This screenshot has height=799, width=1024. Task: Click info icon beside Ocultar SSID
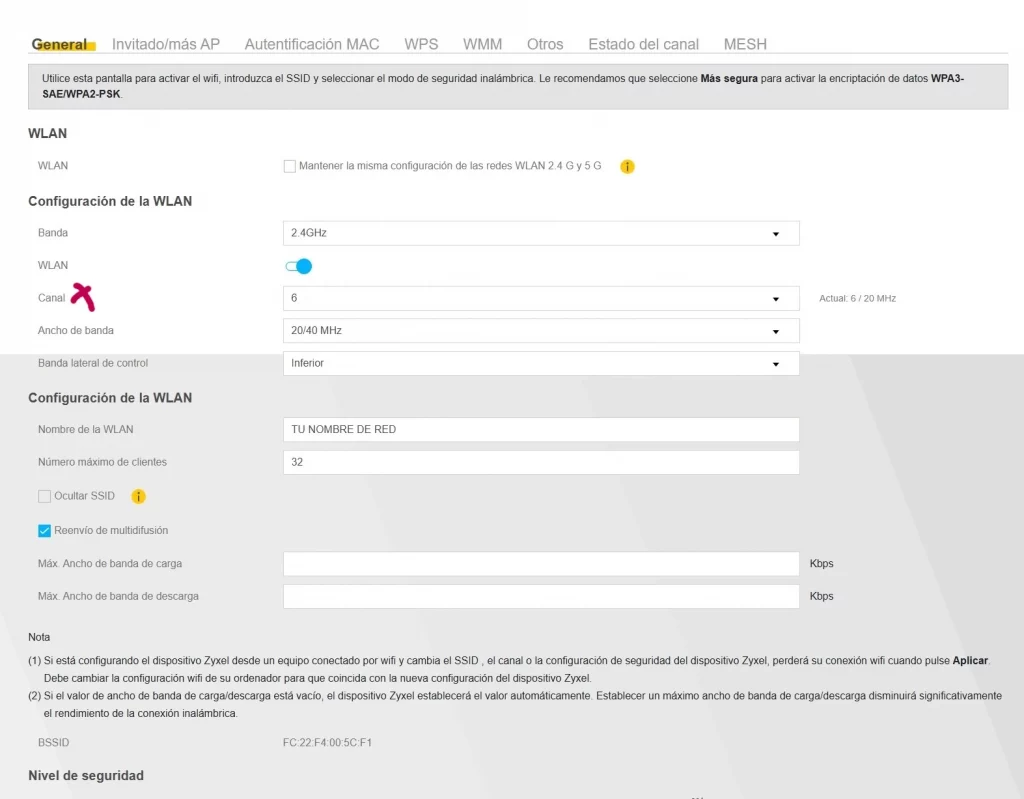click(139, 496)
